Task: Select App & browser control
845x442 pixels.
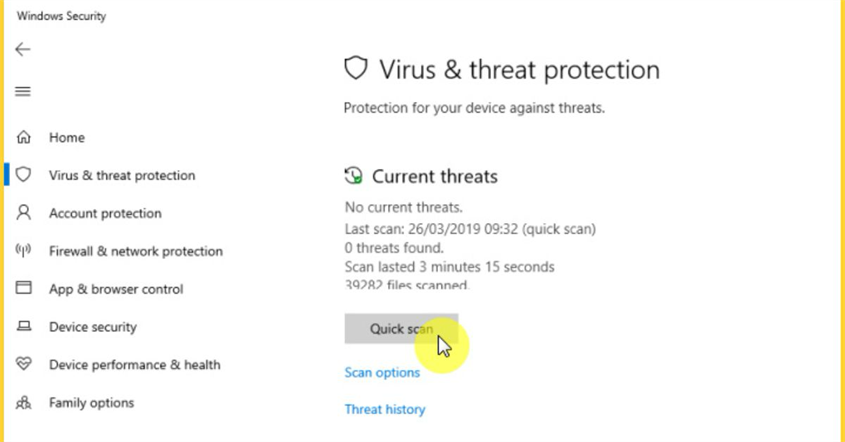Action: (x=116, y=289)
